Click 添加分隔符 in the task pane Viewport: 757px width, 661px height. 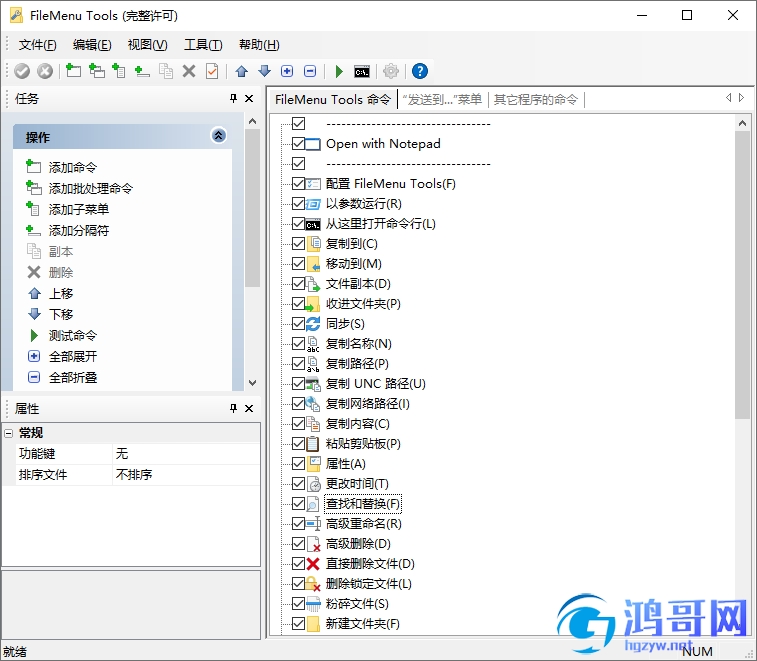point(79,230)
